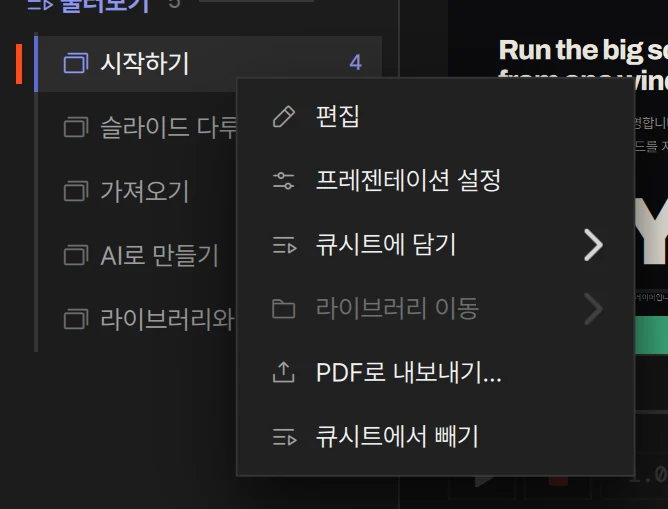Click the Run the big headline in preview
This screenshot has width=668, height=509.
tap(583, 51)
